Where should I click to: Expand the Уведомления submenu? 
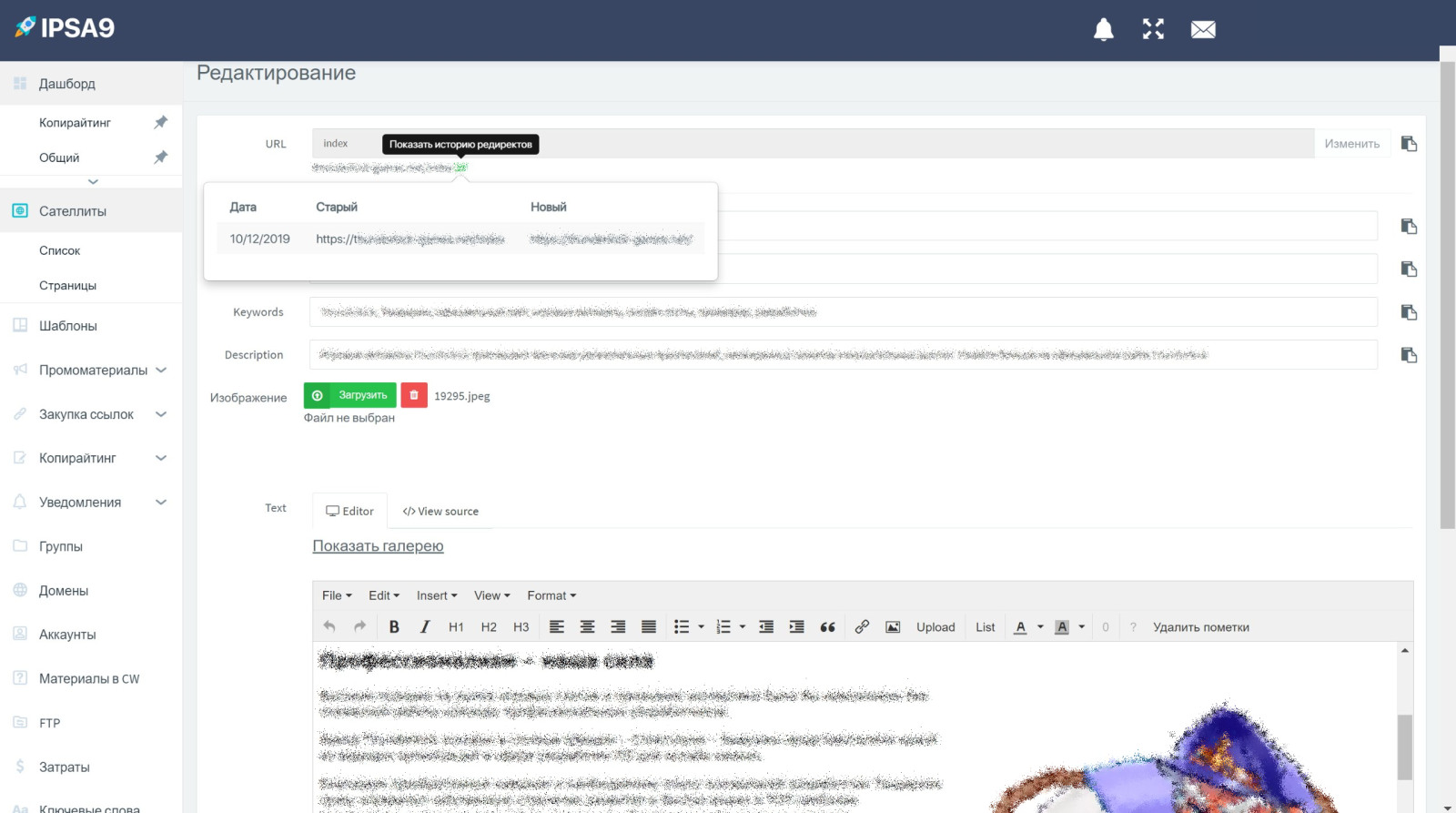161,502
